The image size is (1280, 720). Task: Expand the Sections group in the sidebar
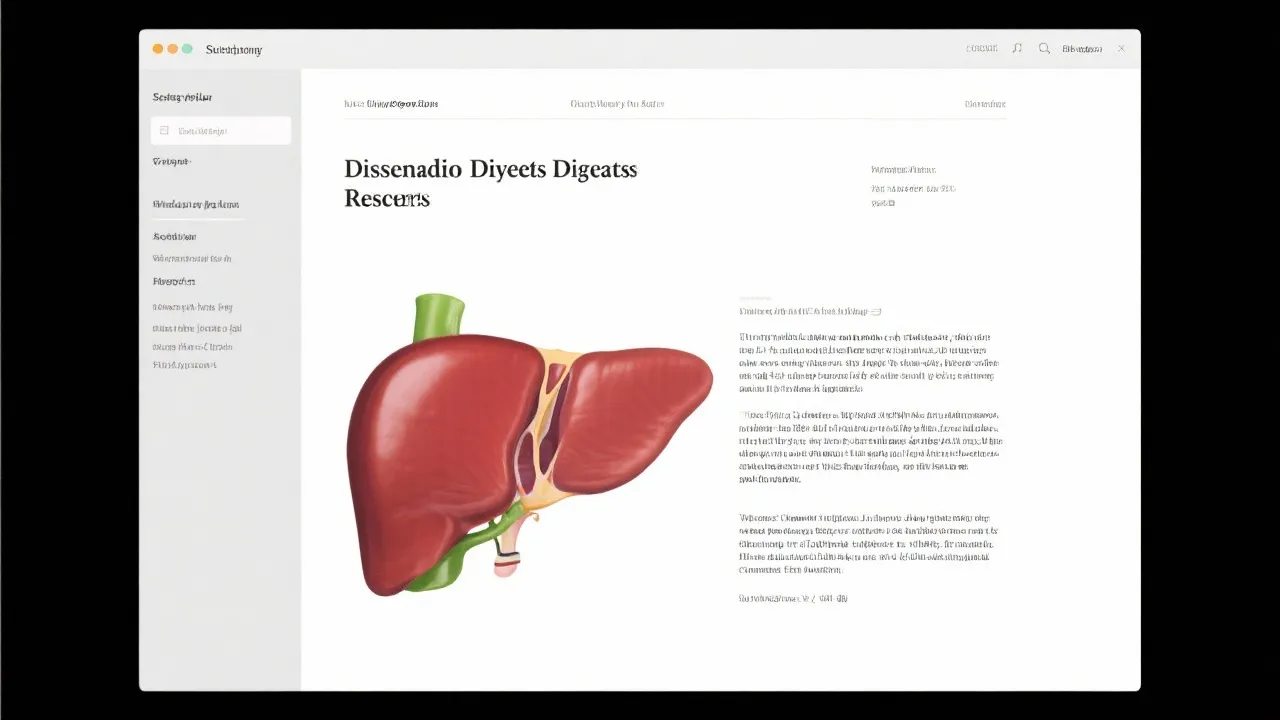(x=173, y=236)
